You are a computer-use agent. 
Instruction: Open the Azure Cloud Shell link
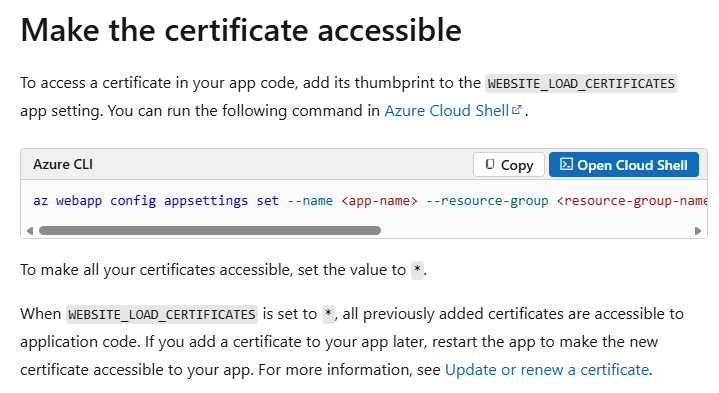click(x=447, y=111)
